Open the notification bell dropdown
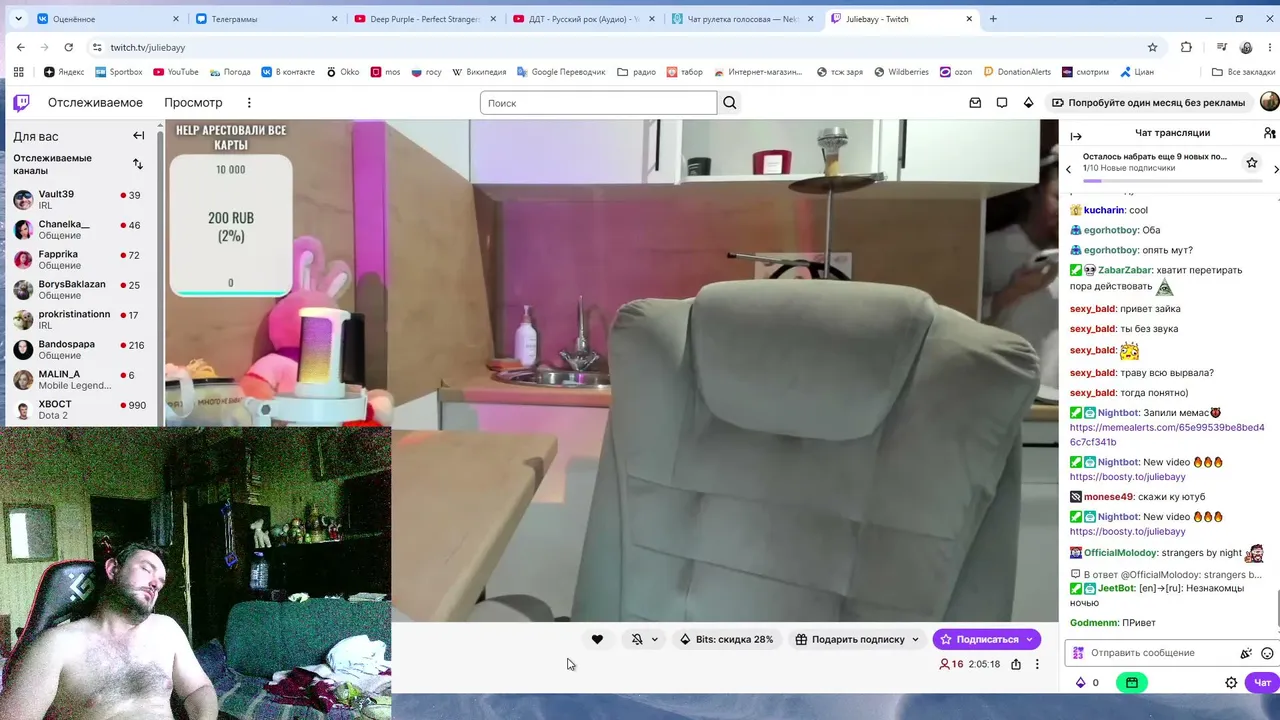 (643, 639)
